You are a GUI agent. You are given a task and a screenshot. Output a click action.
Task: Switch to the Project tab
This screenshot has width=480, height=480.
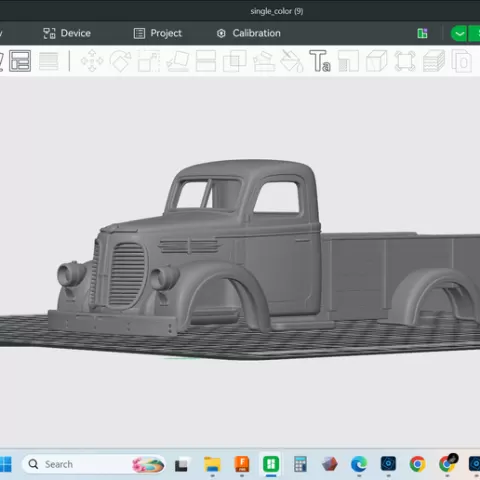158,33
